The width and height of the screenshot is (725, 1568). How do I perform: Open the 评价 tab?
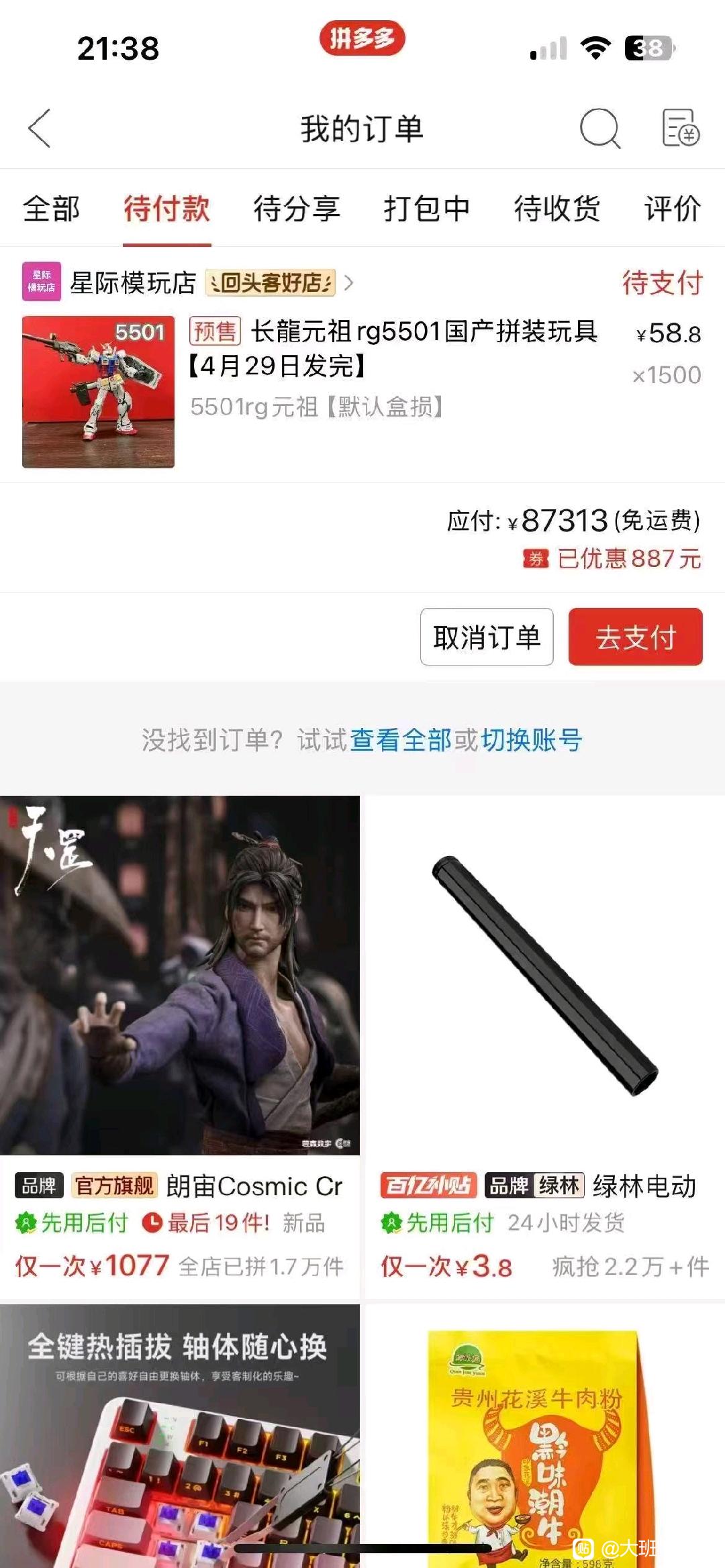tap(673, 208)
